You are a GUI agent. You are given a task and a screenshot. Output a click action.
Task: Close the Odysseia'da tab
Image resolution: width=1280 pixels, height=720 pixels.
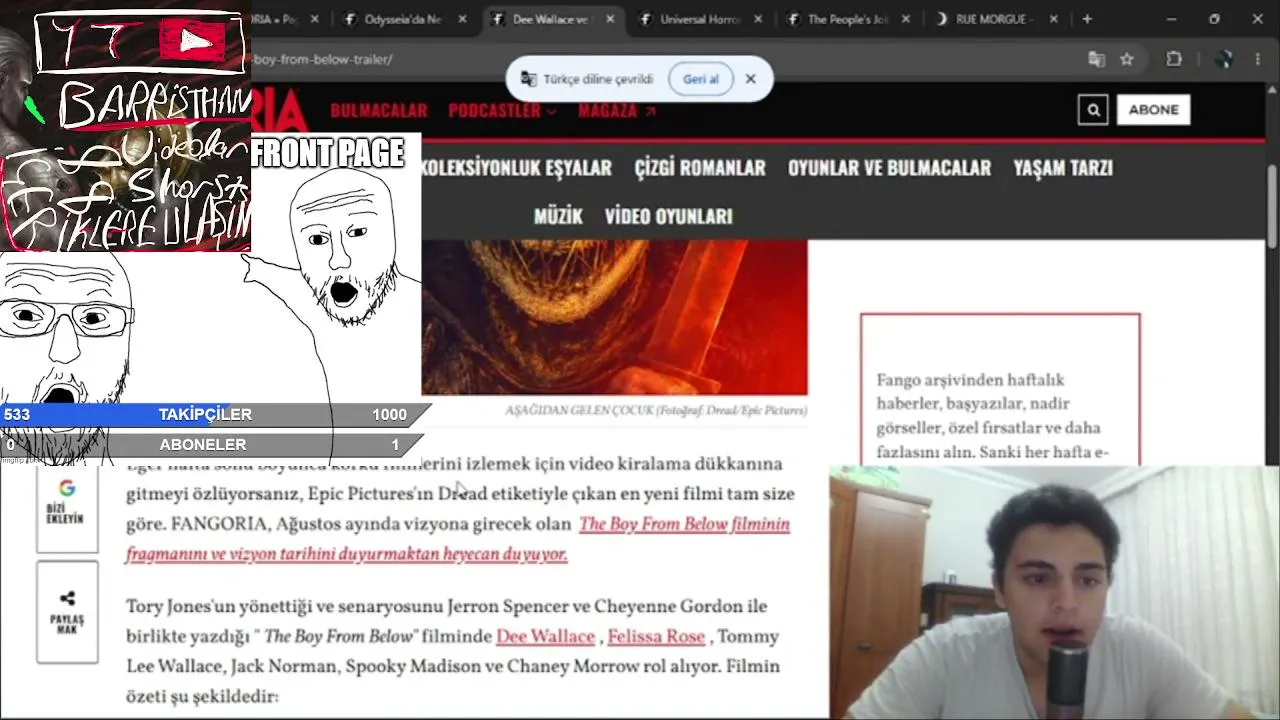(463, 19)
